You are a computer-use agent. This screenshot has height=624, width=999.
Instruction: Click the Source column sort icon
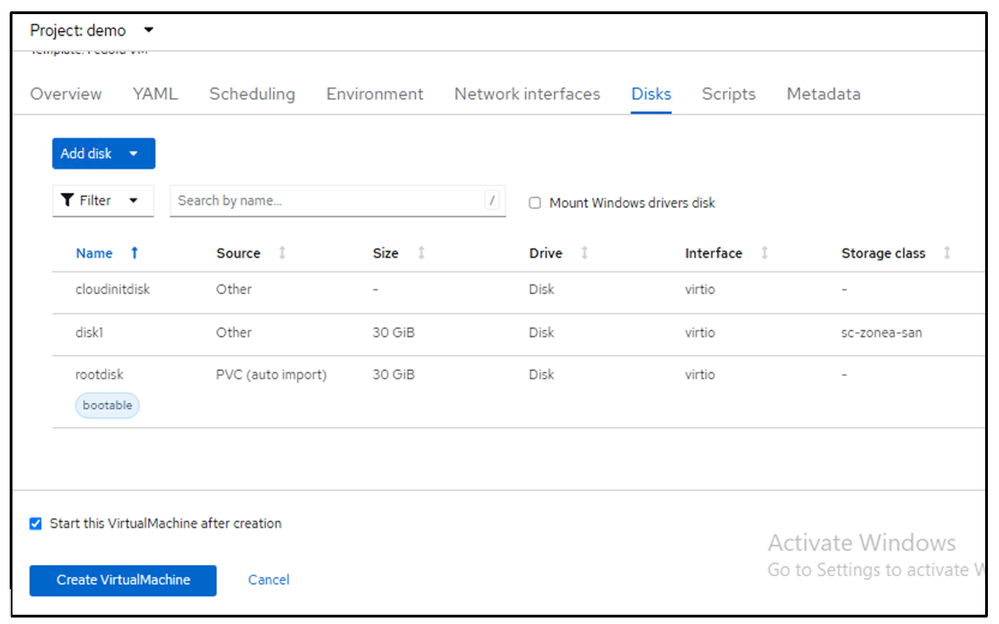coord(282,253)
